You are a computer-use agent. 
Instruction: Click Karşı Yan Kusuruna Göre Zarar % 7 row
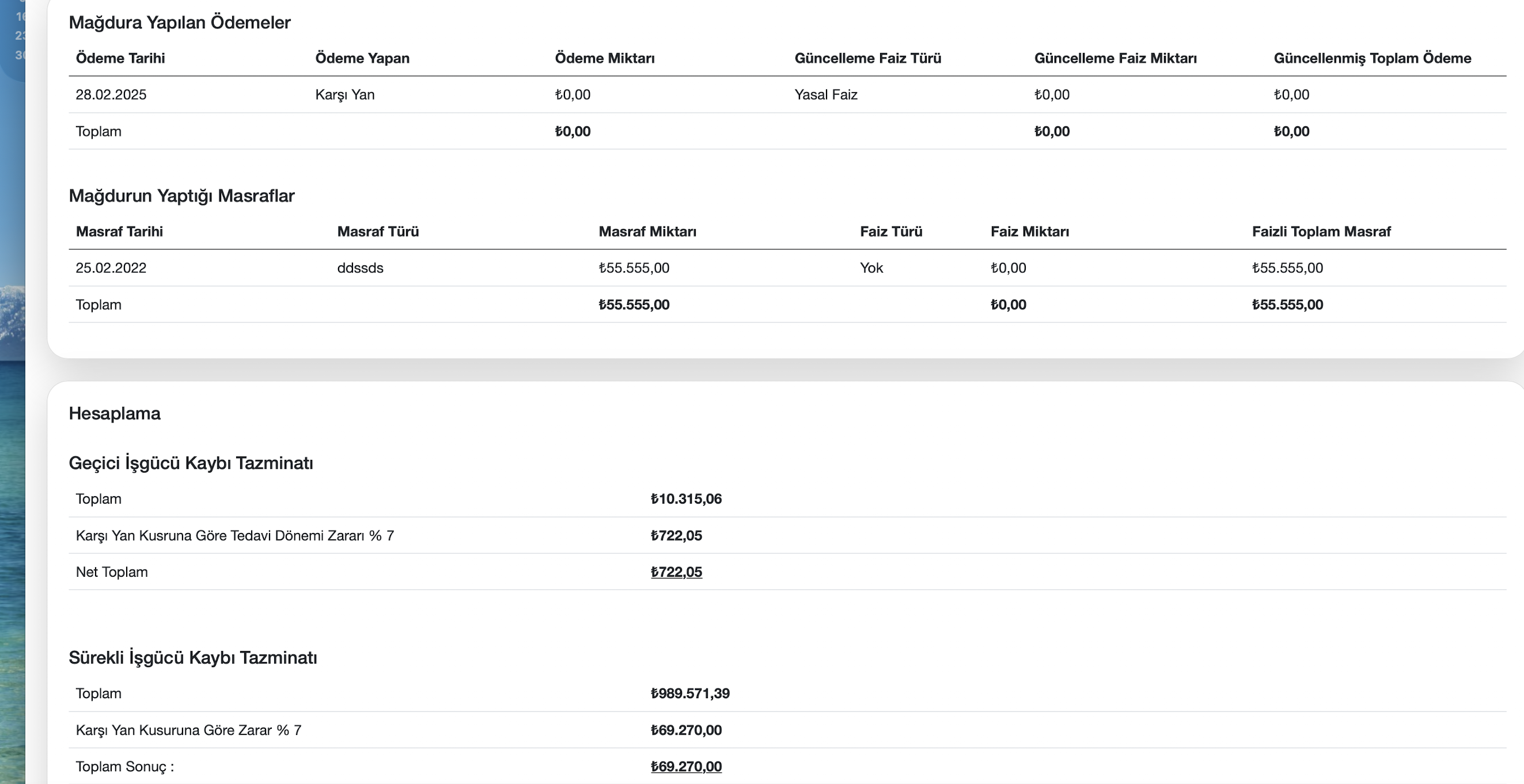[188, 730]
